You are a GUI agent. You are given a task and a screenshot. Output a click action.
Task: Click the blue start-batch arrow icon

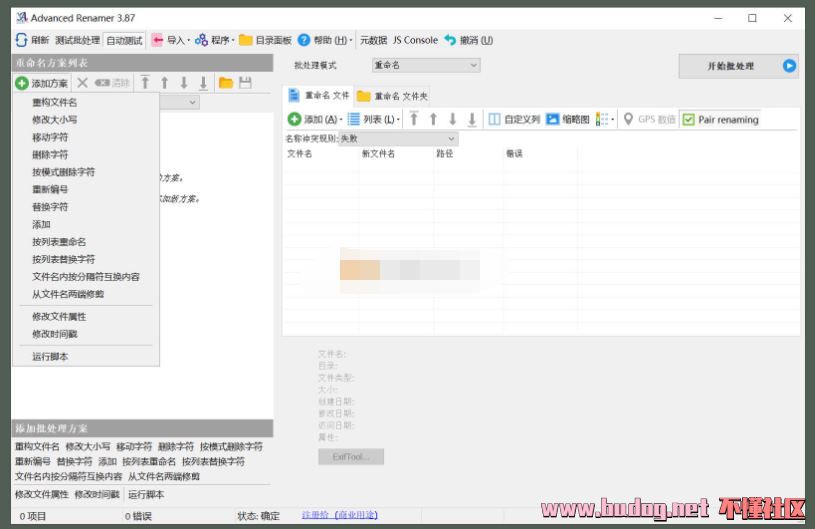click(x=790, y=66)
